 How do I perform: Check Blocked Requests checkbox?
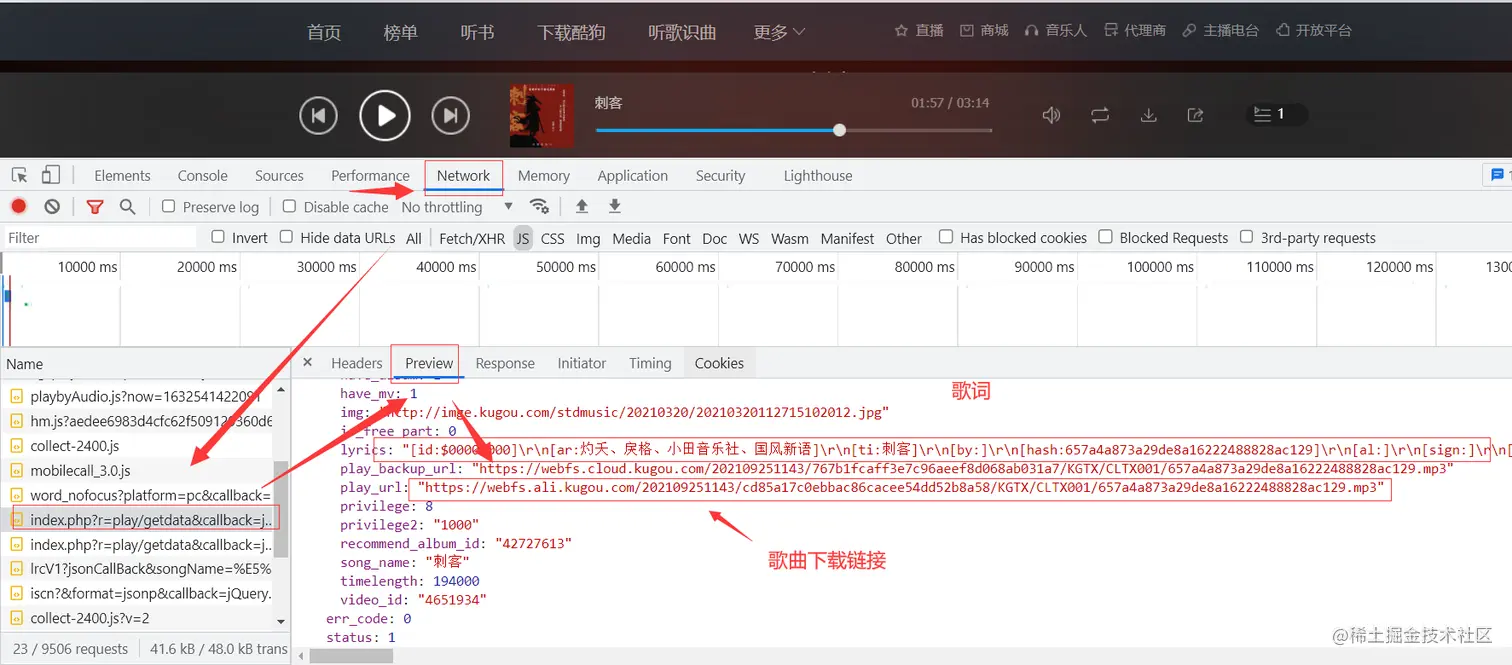pyautogui.click(x=1106, y=237)
